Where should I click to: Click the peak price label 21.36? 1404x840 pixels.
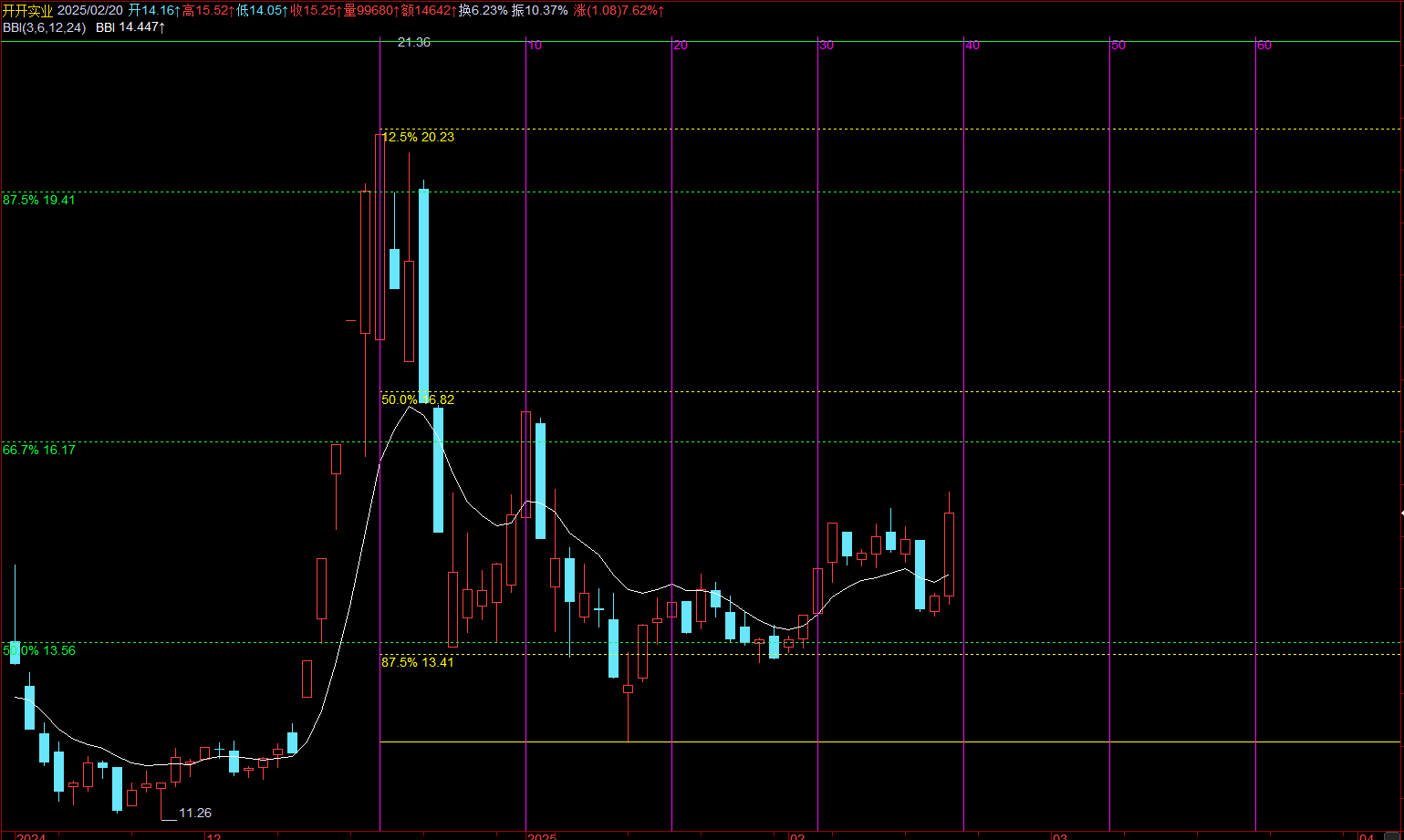point(414,42)
